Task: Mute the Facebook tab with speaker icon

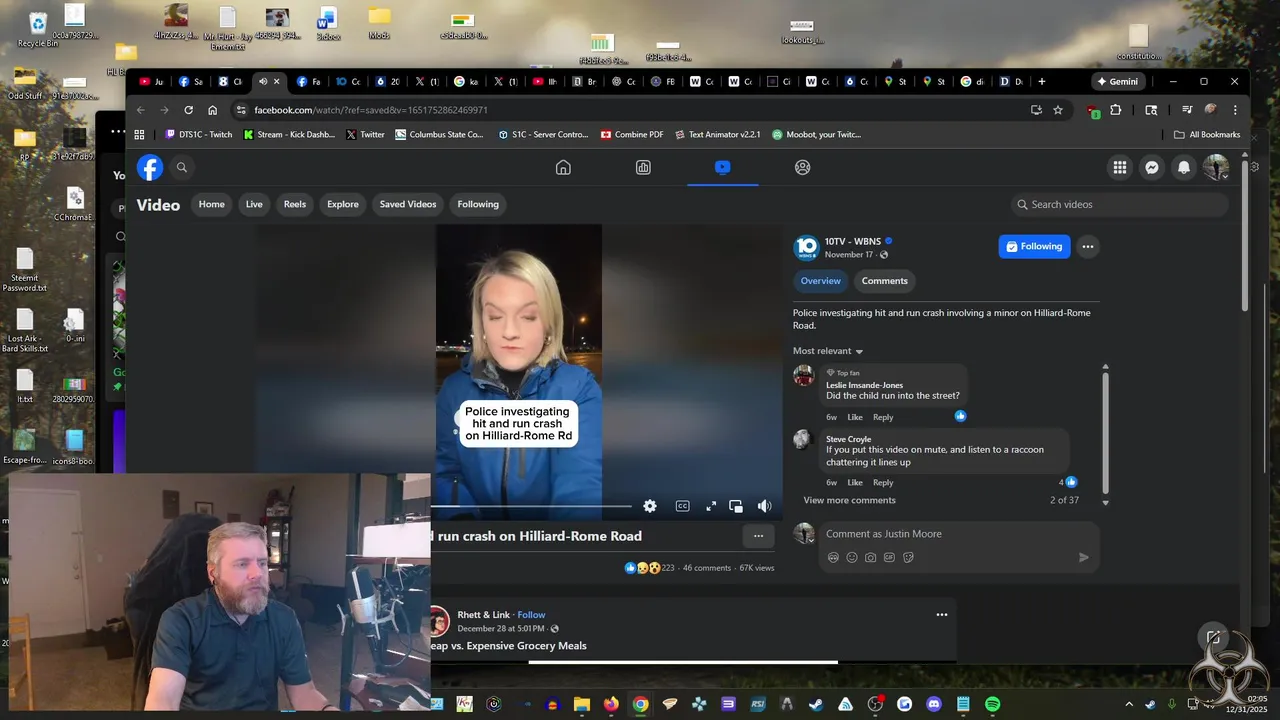Action: coord(263,81)
